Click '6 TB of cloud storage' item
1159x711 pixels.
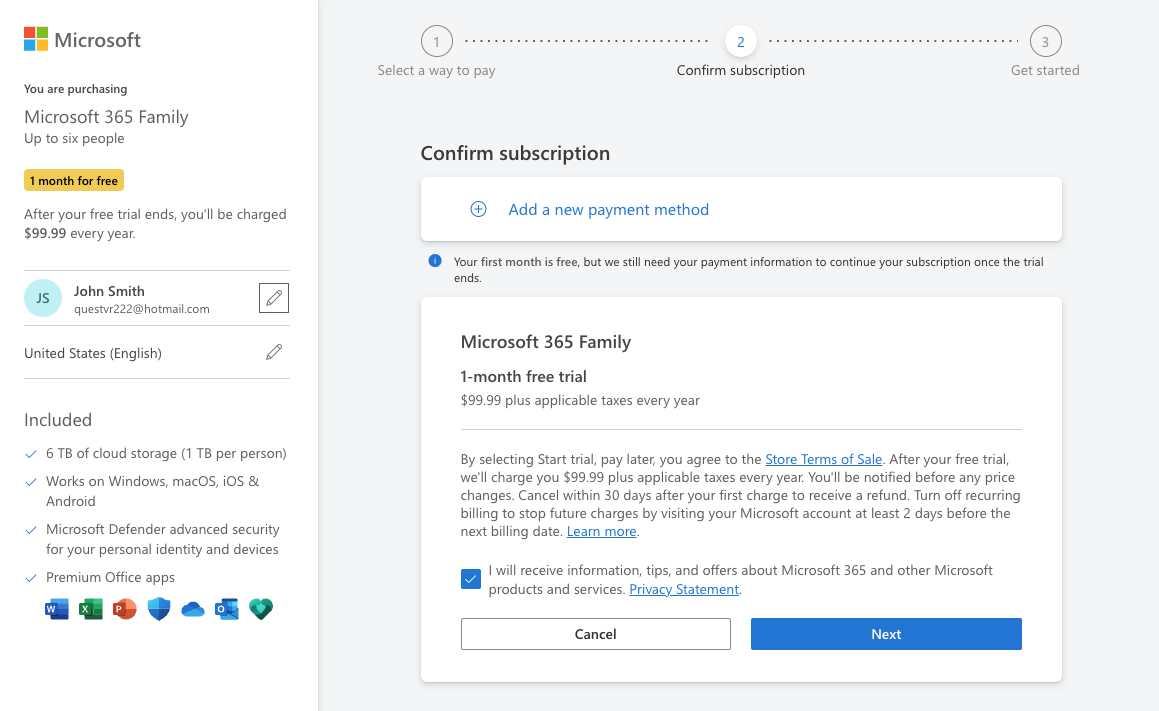point(166,453)
